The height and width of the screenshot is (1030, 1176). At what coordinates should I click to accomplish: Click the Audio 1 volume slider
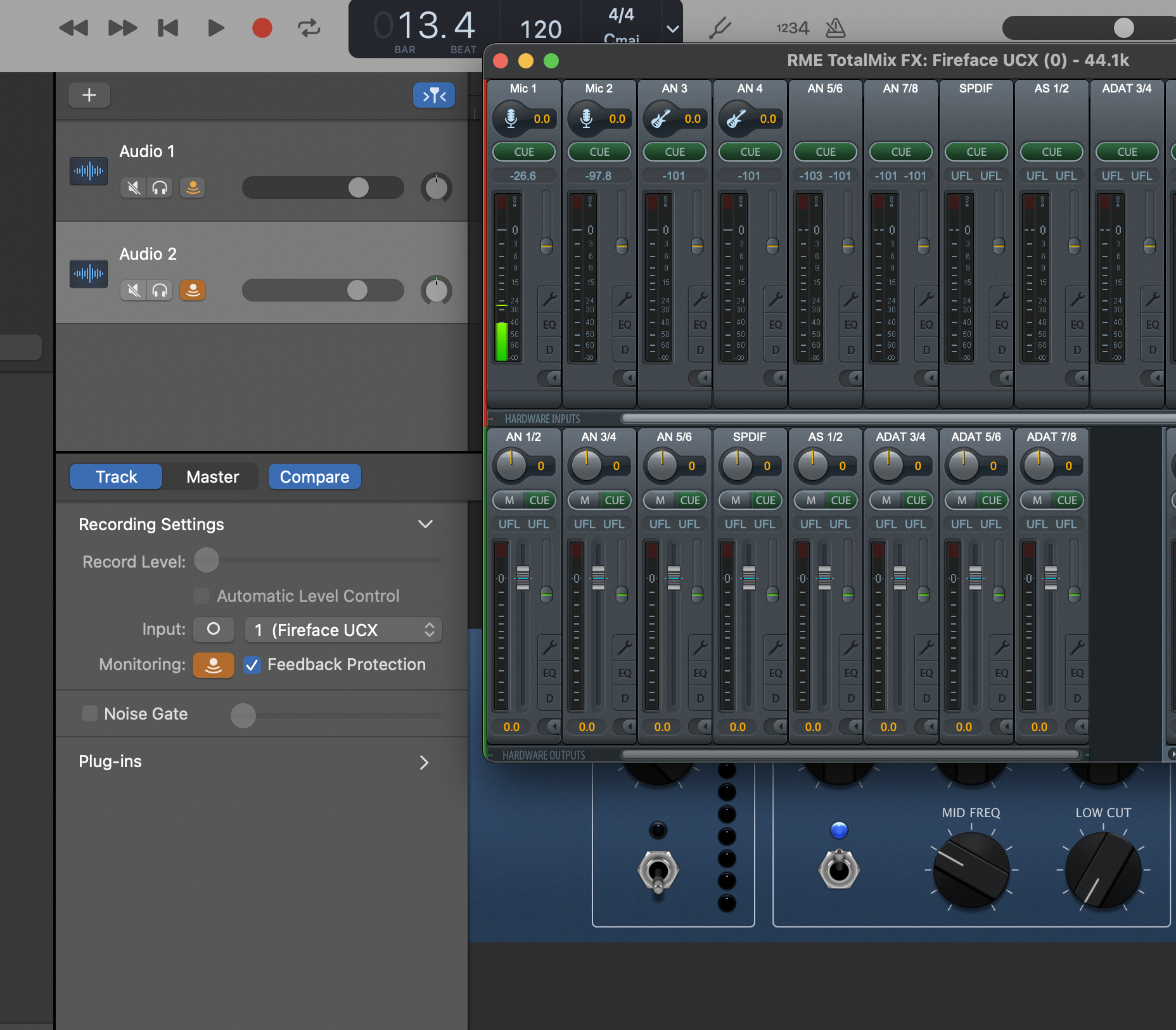pos(323,188)
